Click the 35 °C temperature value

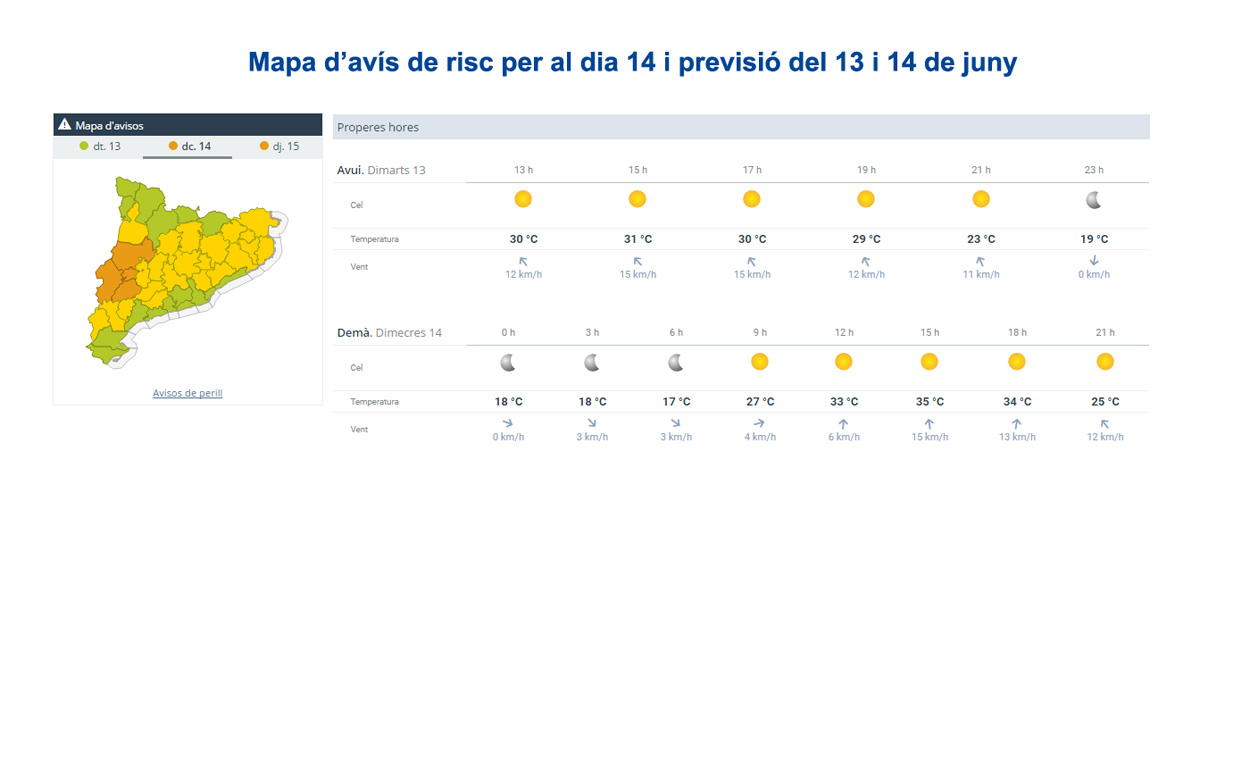(x=930, y=402)
